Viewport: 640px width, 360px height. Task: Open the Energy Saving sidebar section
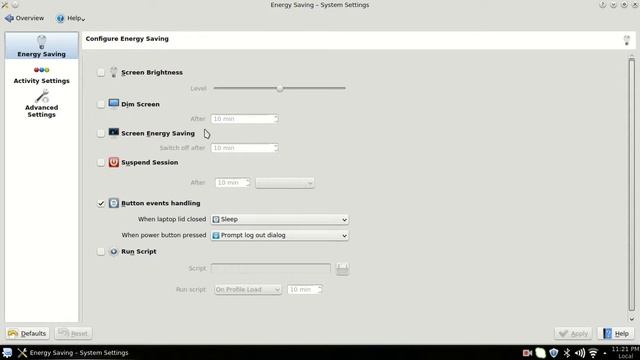pyautogui.click(x=42, y=46)
